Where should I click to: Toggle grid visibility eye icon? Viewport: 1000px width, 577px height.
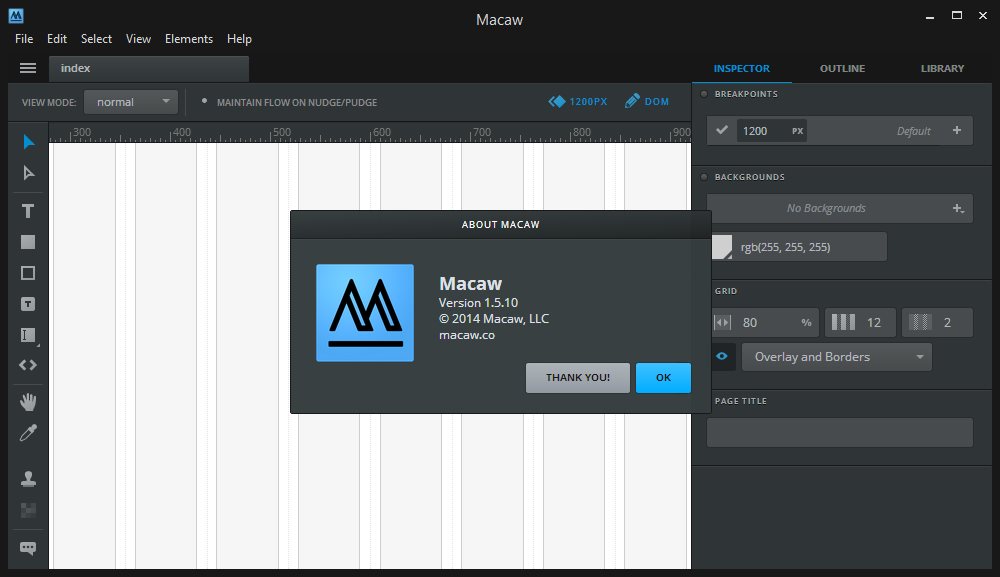721,356
